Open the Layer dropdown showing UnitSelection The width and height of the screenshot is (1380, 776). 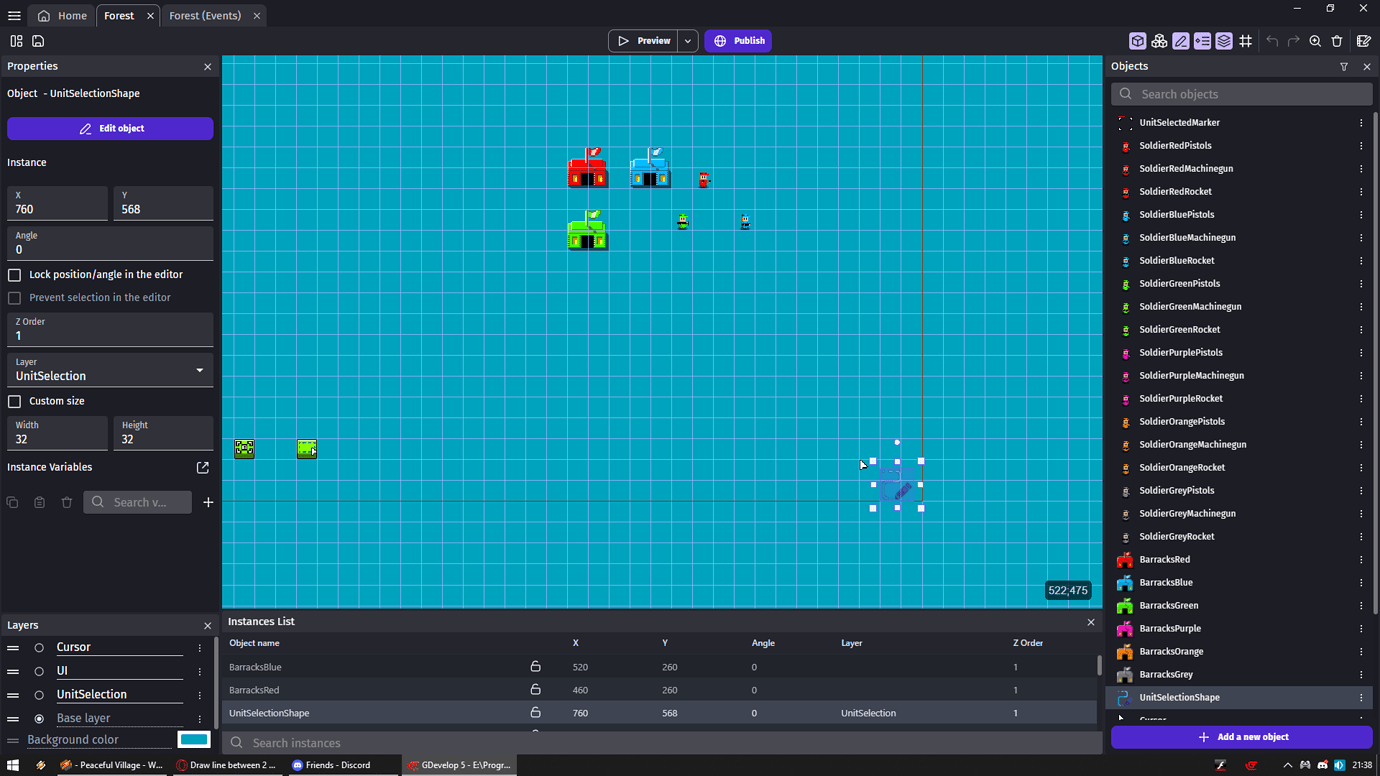click(x=110, y=370)
